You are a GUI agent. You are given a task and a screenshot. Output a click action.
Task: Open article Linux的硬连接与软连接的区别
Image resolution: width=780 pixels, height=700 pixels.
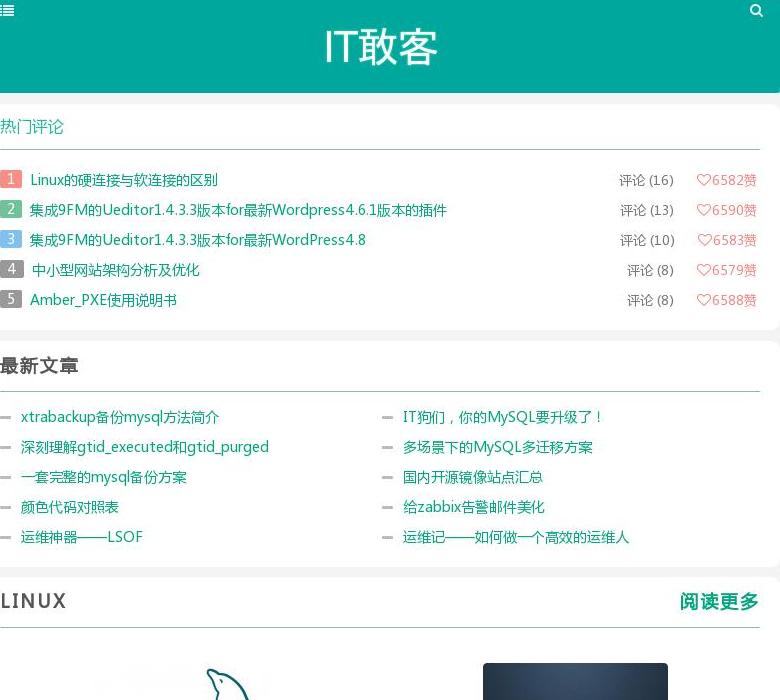[124, 180]
